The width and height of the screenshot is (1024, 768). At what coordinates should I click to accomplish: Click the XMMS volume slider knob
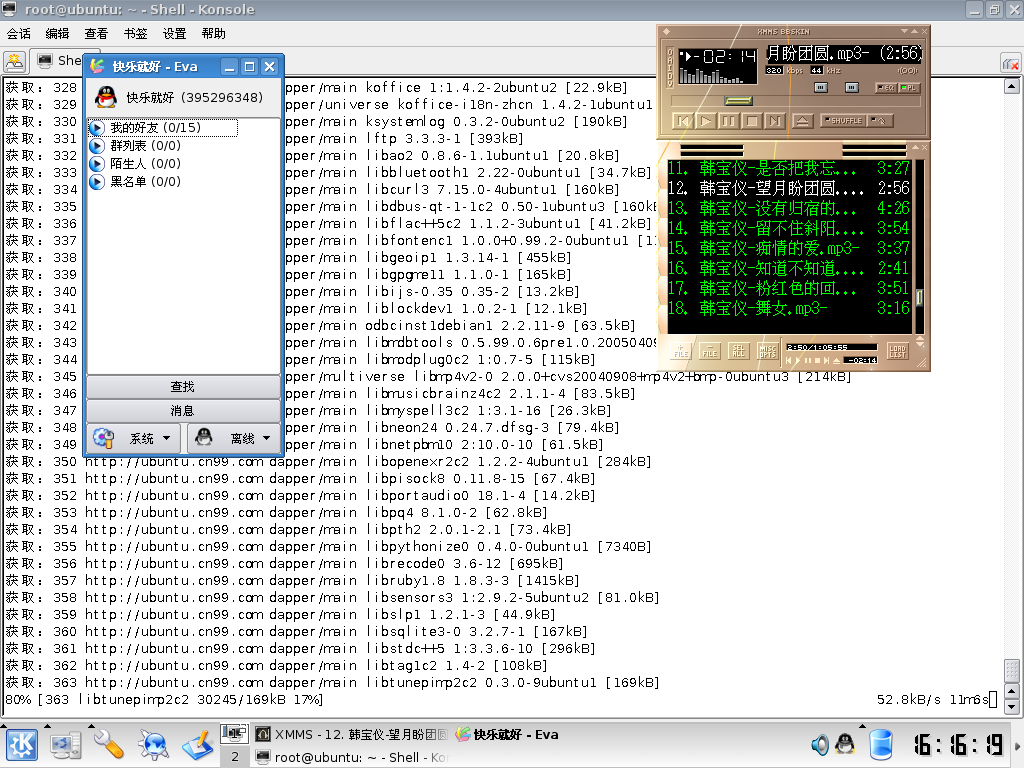pyautogui.click(x=821, y=87)
